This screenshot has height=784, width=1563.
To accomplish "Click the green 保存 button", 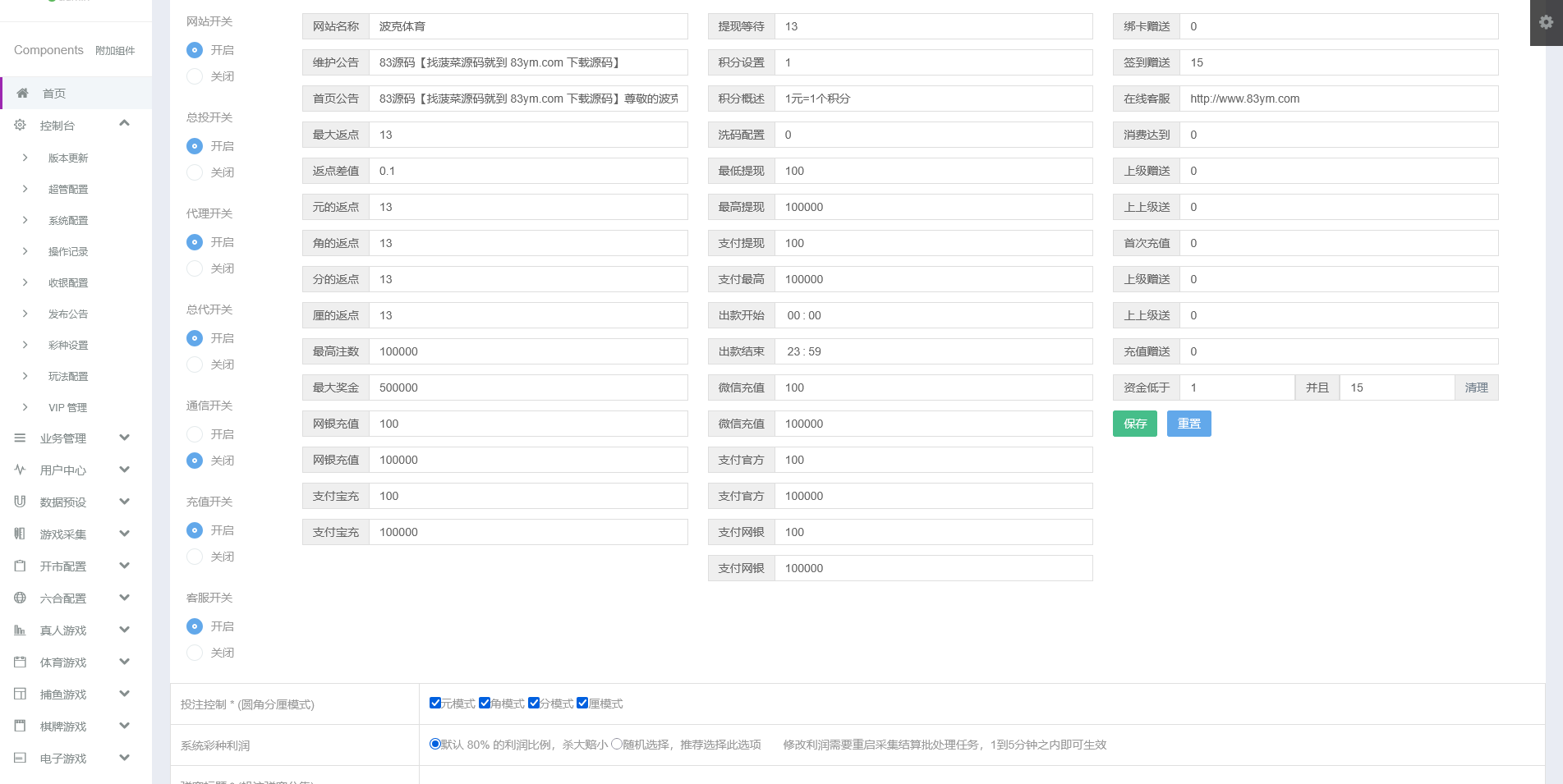I will tap(1134, 424).
